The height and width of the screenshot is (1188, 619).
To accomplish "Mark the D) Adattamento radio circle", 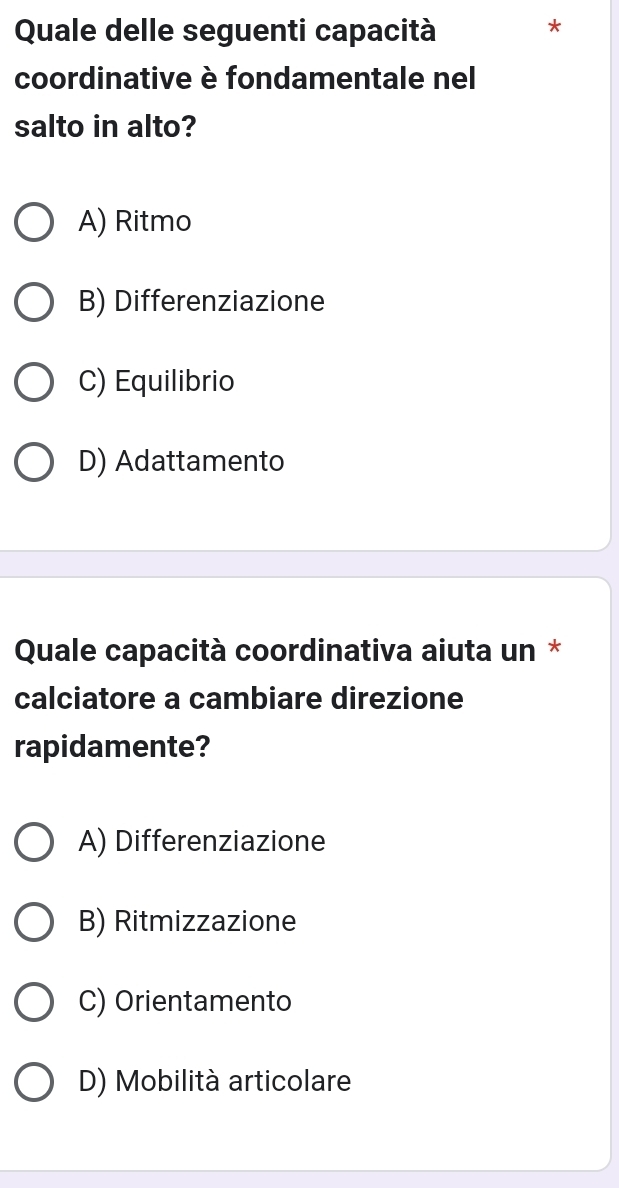I will point(34,462).
